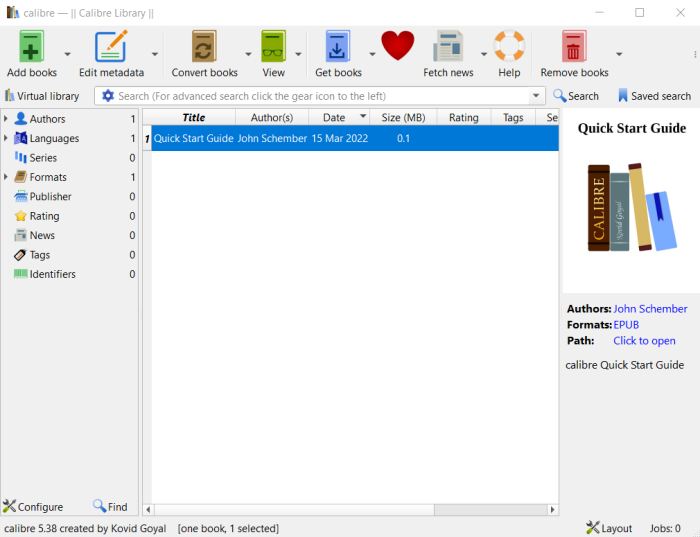Sort by the Author(s) column header
The image size is (700, 537).
click(x=272, y=117)
